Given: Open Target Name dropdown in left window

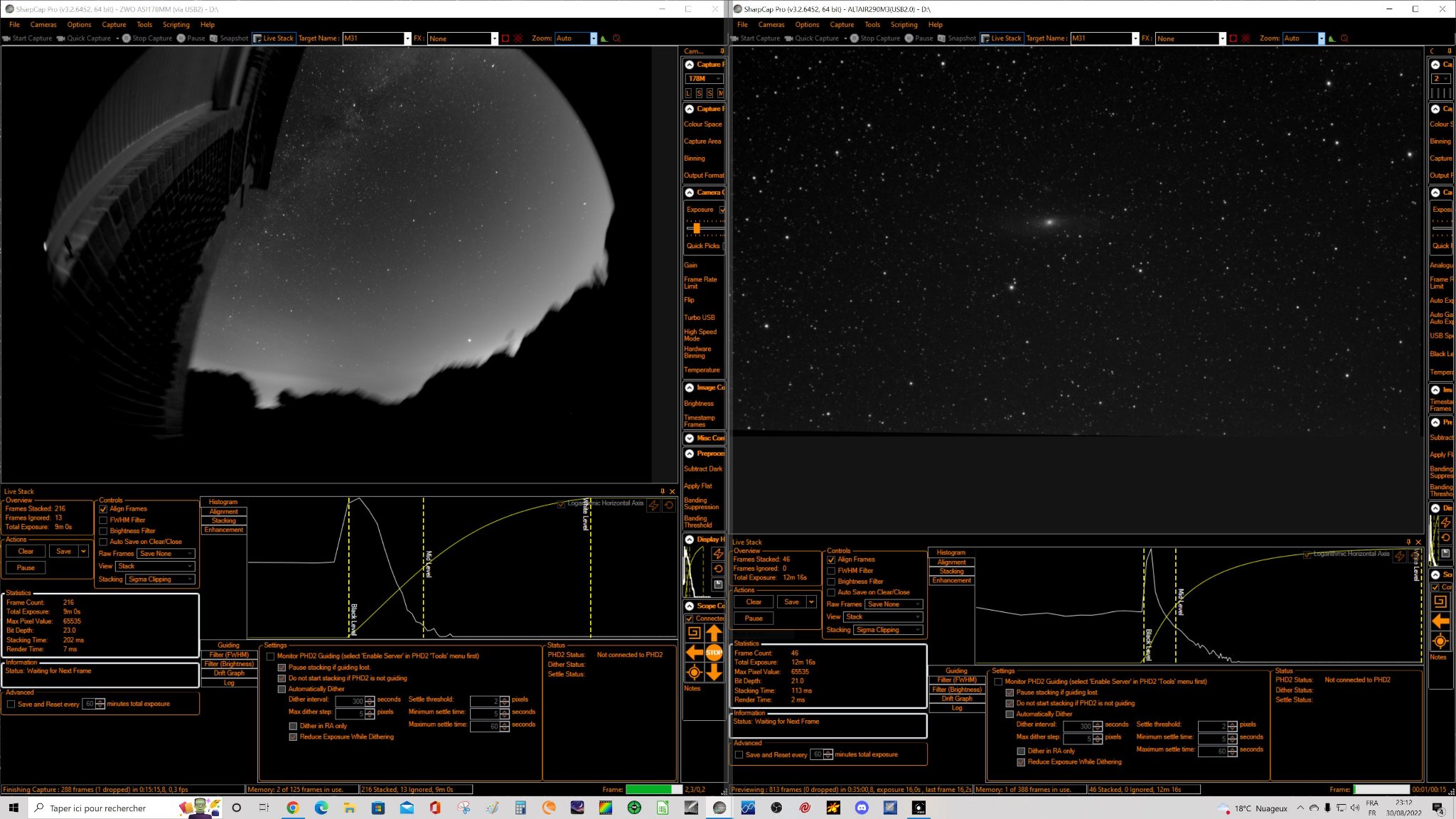Looking at the screenshot, I should coord(407,38).
